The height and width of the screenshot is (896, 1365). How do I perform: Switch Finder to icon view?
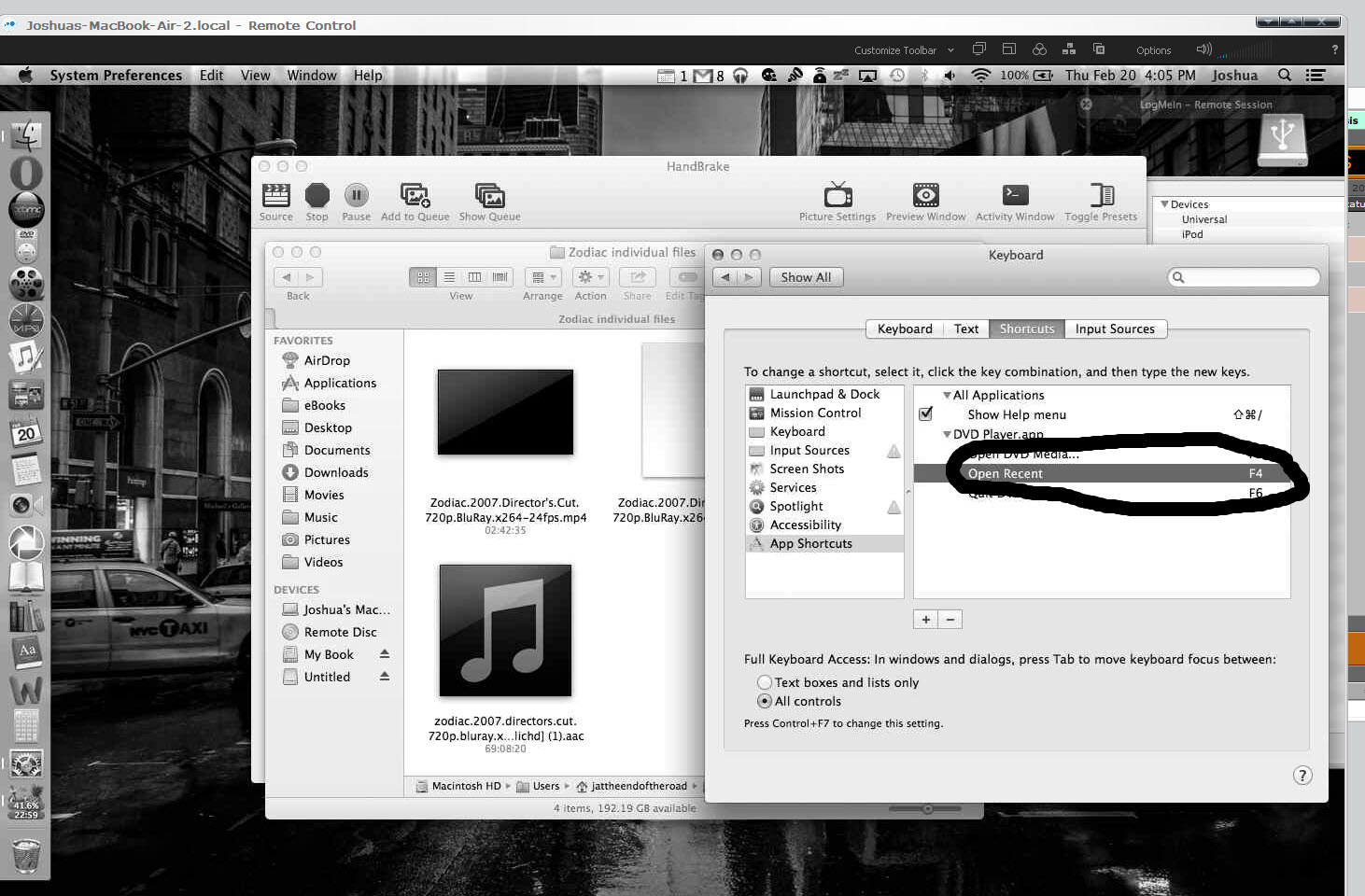pos(423,277)
